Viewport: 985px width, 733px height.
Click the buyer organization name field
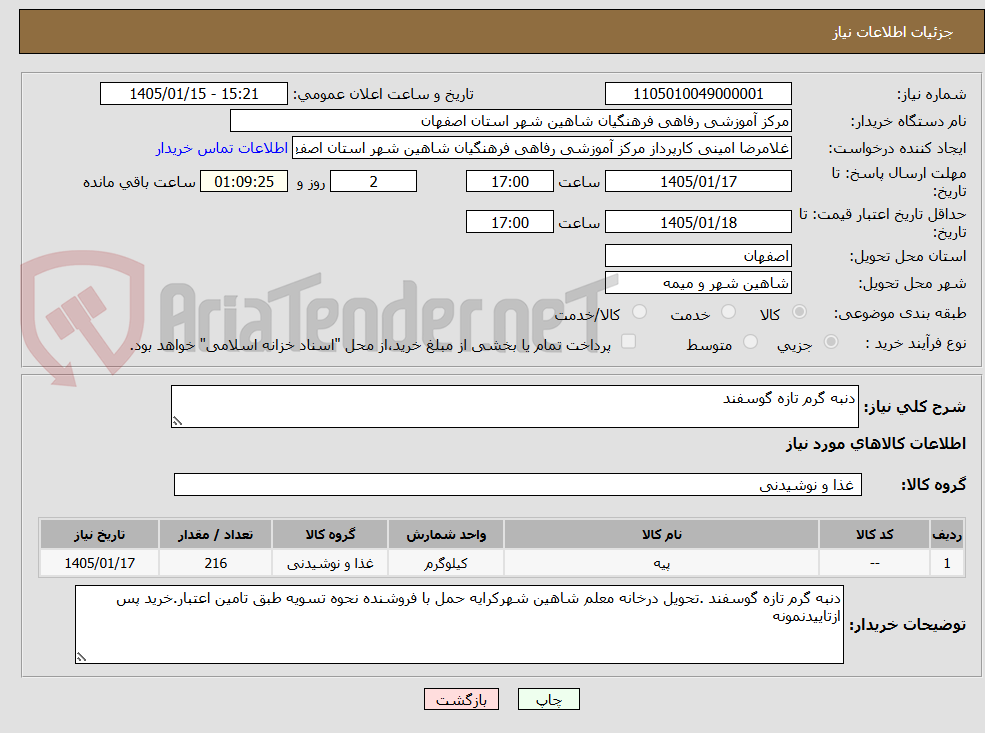coord(510,121)
